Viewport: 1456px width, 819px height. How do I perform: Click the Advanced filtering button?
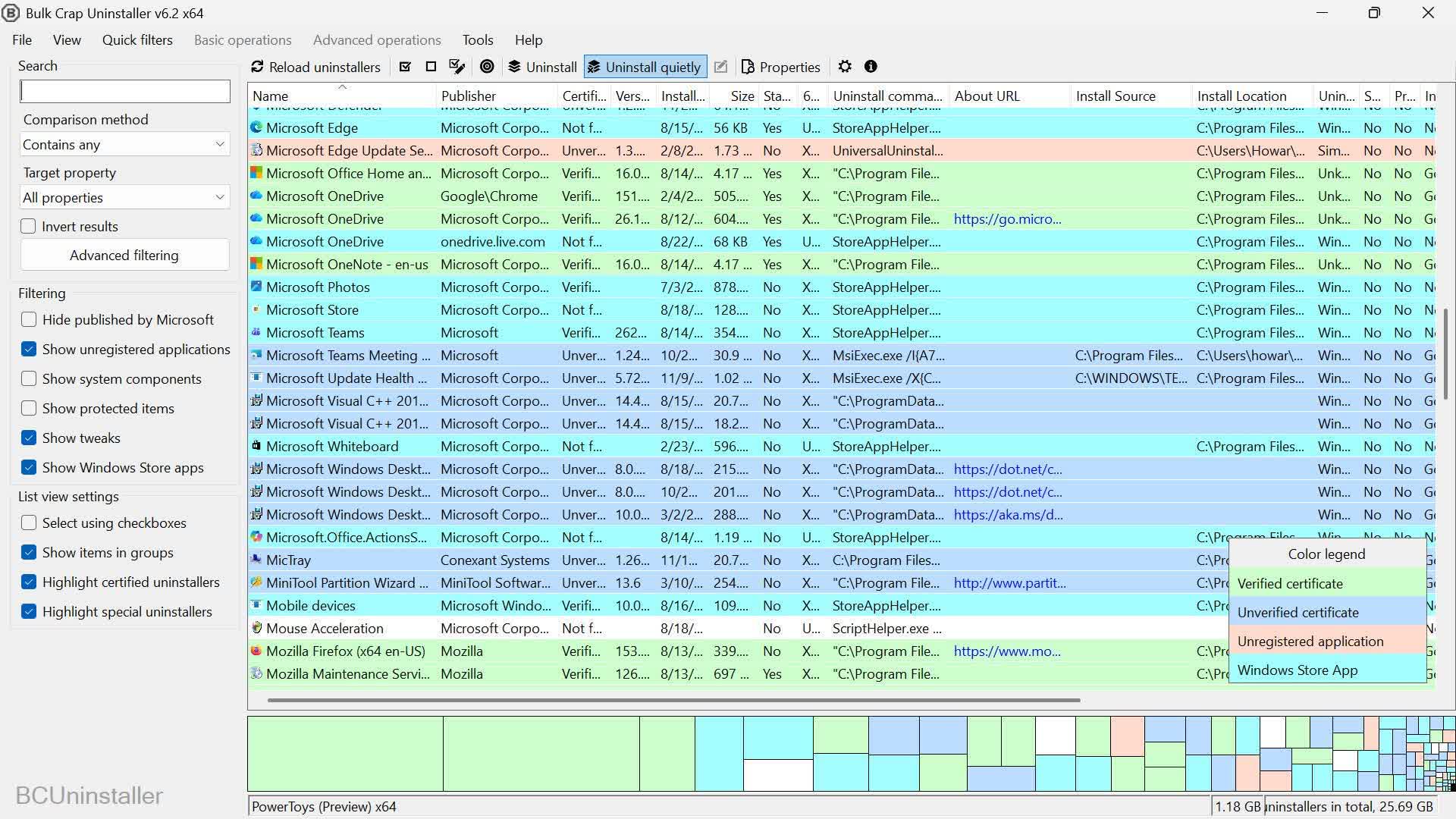pyautogui.click(x=124, y=256)
